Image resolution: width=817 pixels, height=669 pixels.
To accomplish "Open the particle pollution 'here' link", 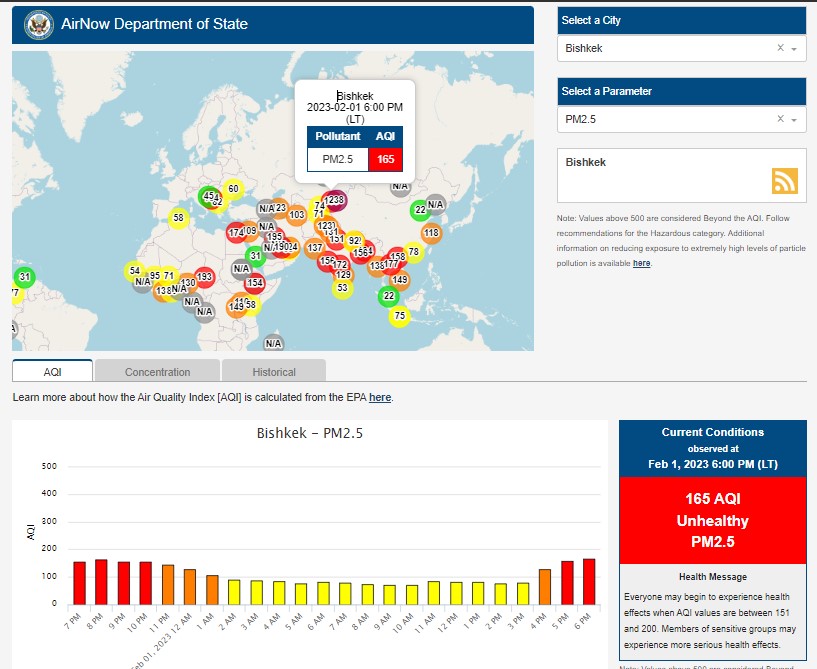I will tap(641, 263).
